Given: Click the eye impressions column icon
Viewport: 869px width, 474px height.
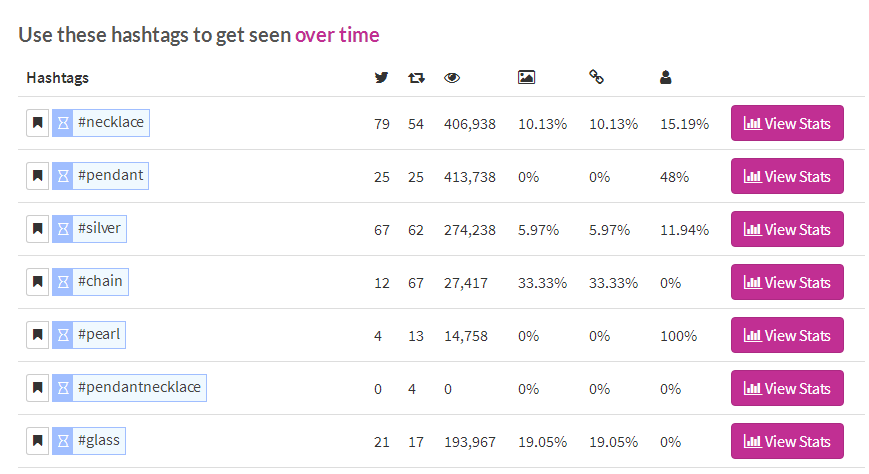Looking at the screenshot, I should click(452, 78).
